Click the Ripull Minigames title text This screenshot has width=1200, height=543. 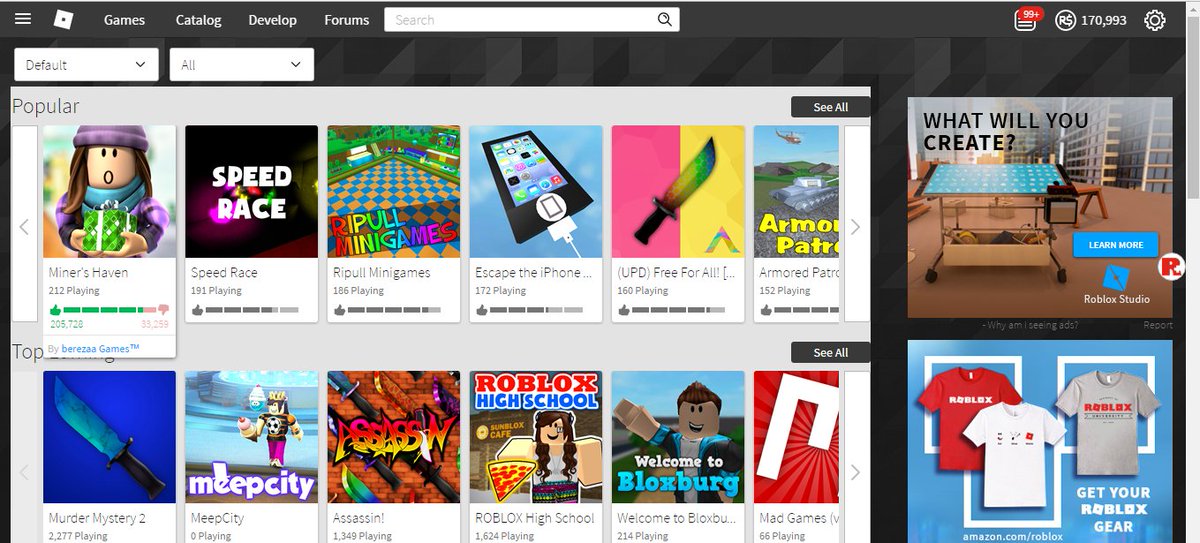click(x=381, y=272)
